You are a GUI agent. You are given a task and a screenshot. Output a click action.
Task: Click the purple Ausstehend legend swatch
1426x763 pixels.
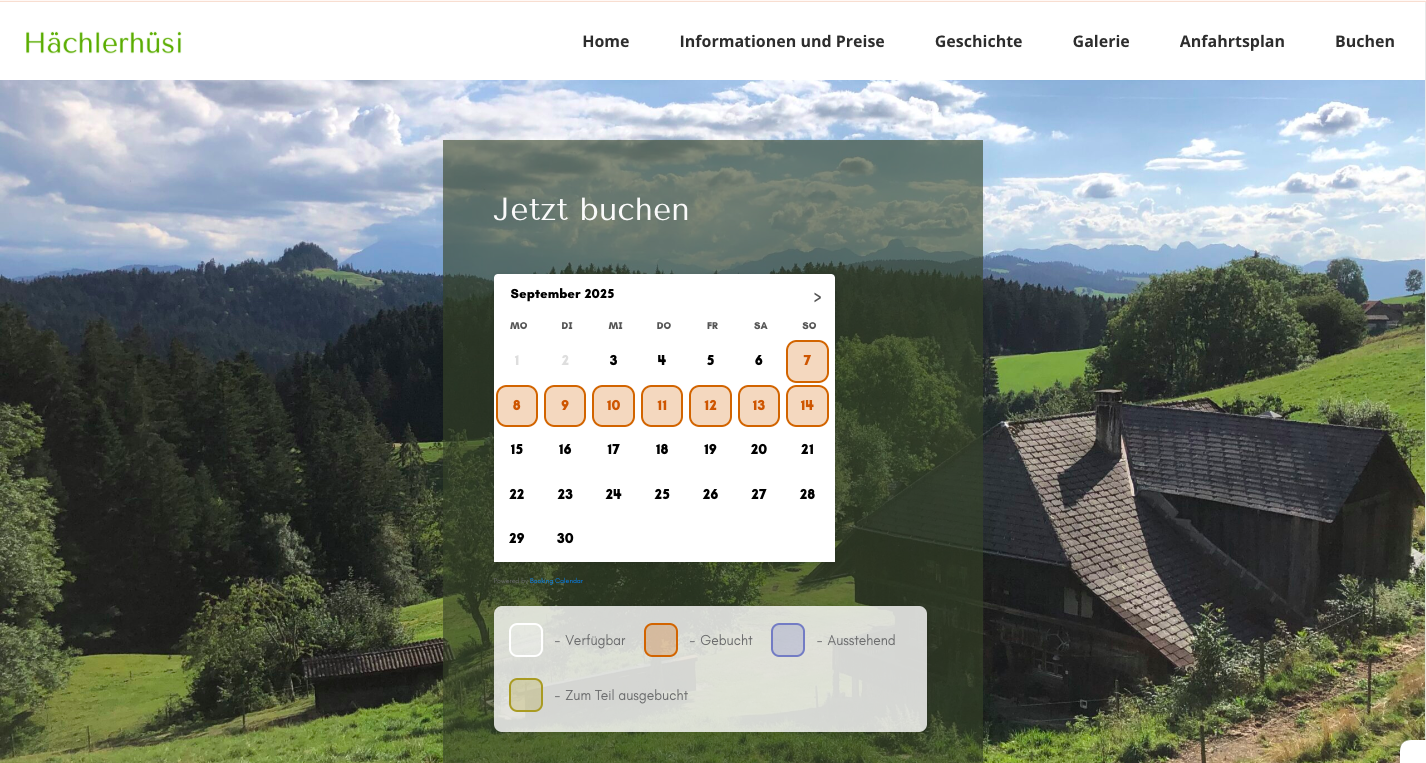click(x=788, y=640)
